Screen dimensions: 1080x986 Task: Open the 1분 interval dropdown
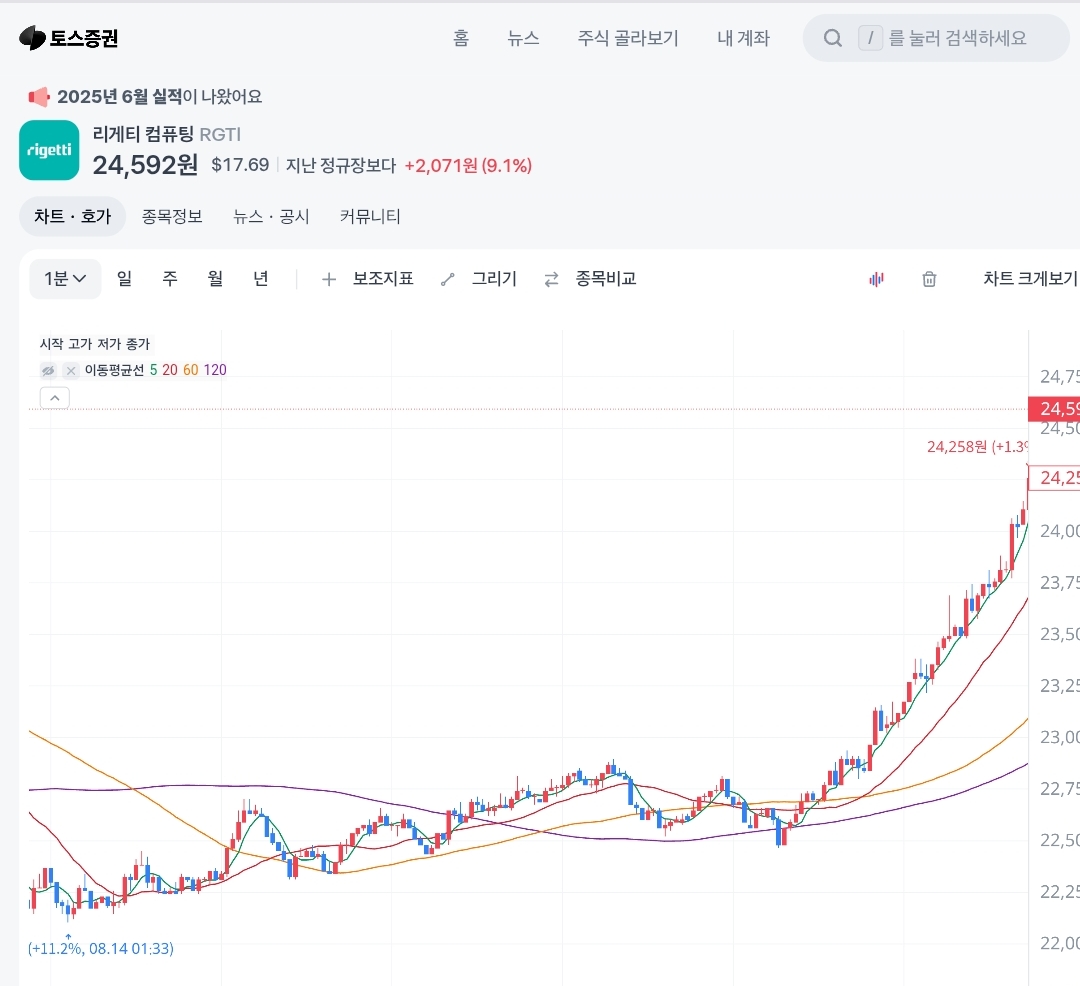[65, 279]
